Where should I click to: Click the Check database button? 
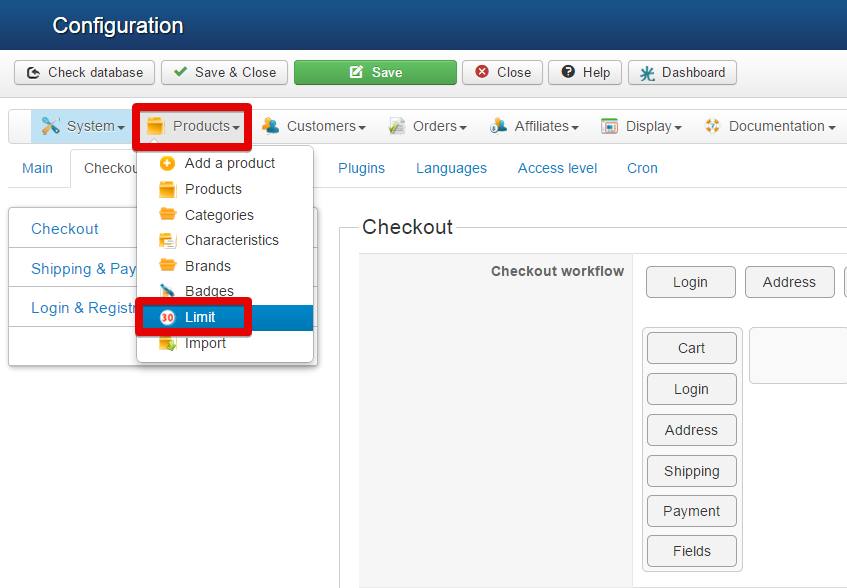(84, 72)
